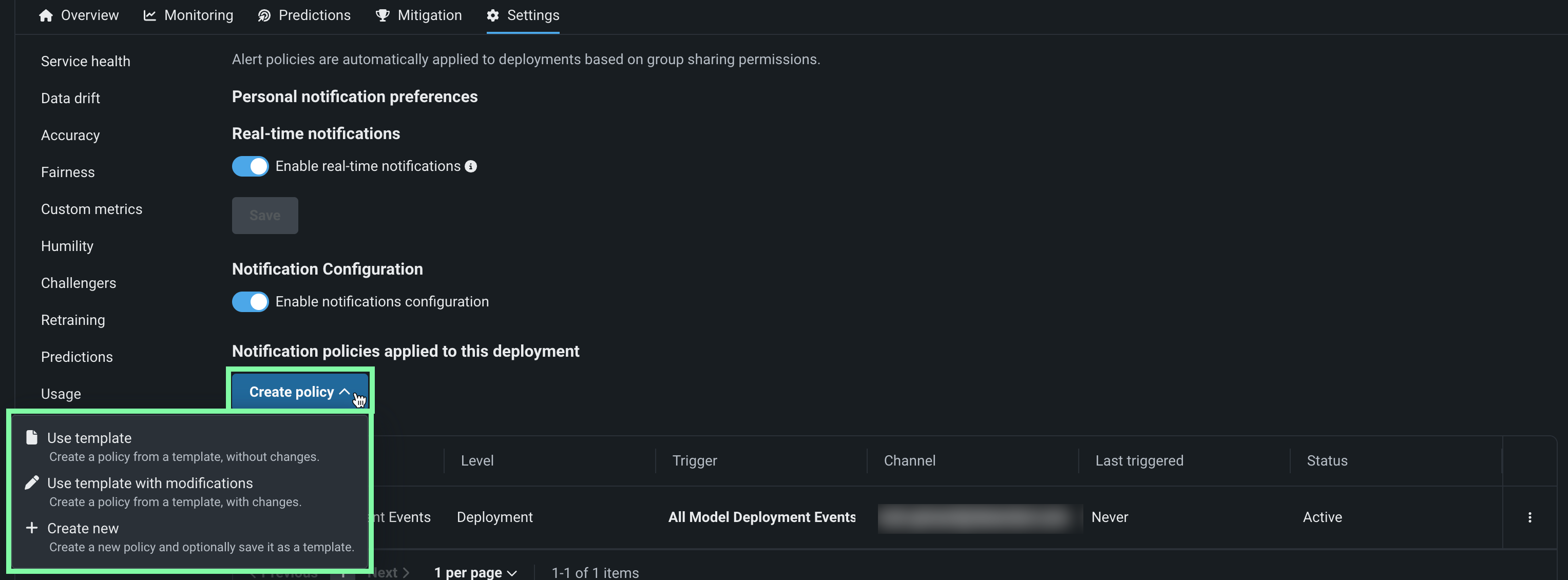Open the Service health settings
This screenshot has width=1568, height=580.
(85, 62)
